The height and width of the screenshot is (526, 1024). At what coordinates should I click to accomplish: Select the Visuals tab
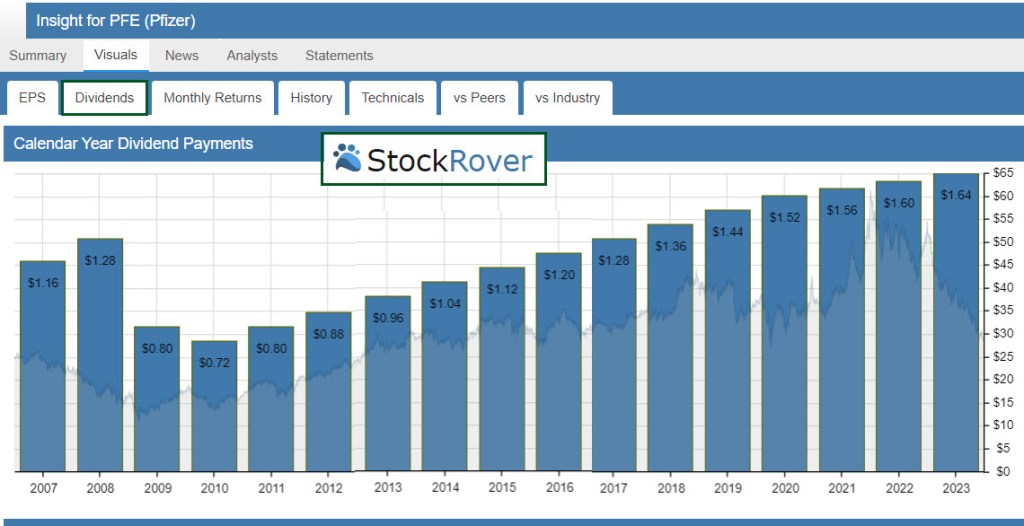(x=116, y=55)
